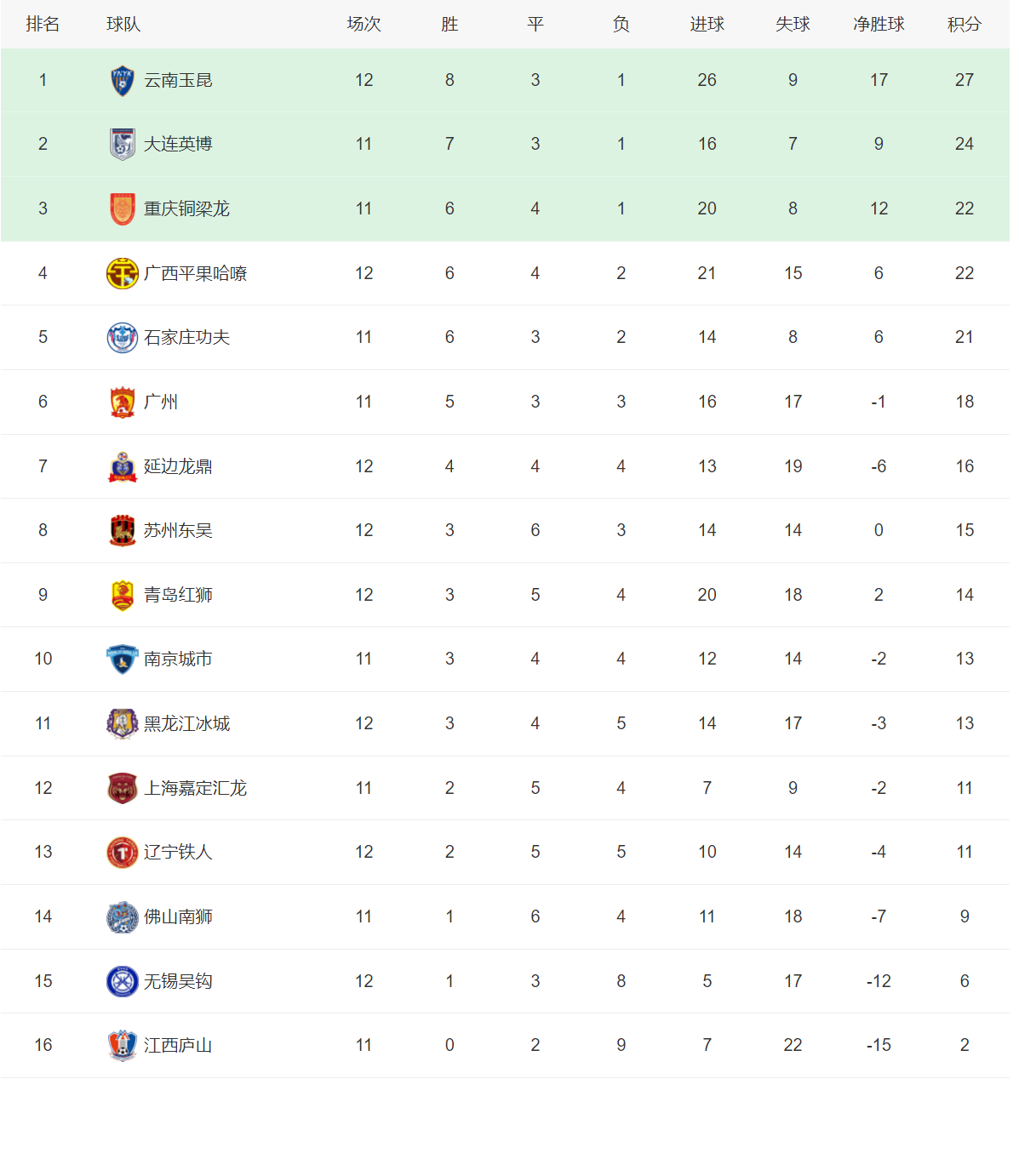Click the 广西平果哈嘹 team logo
This screenshot has height=1176, width=1019.
pos(123,274)
